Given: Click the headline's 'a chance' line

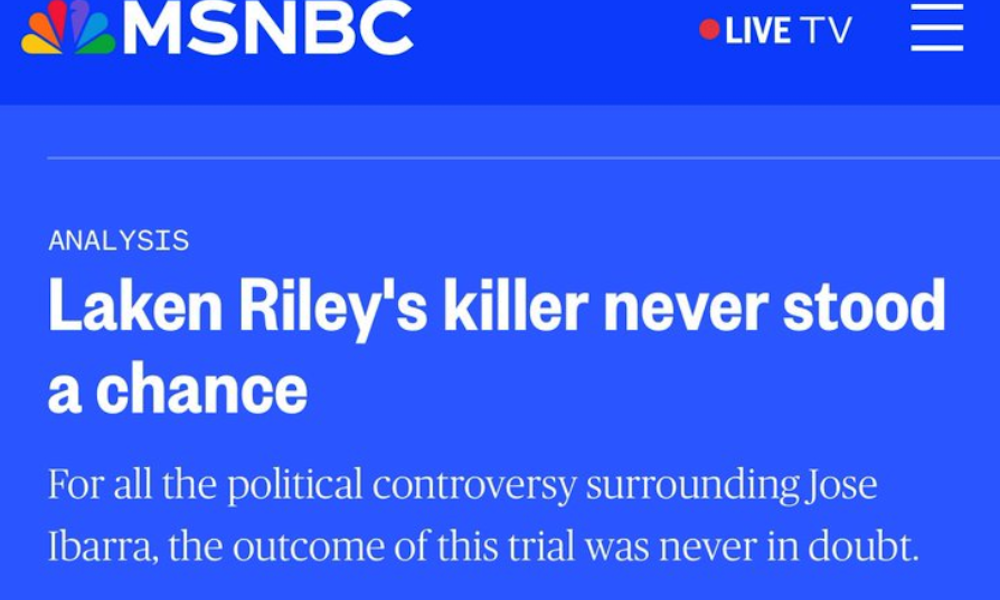Looking at the screenshot, I should [178, 388].
